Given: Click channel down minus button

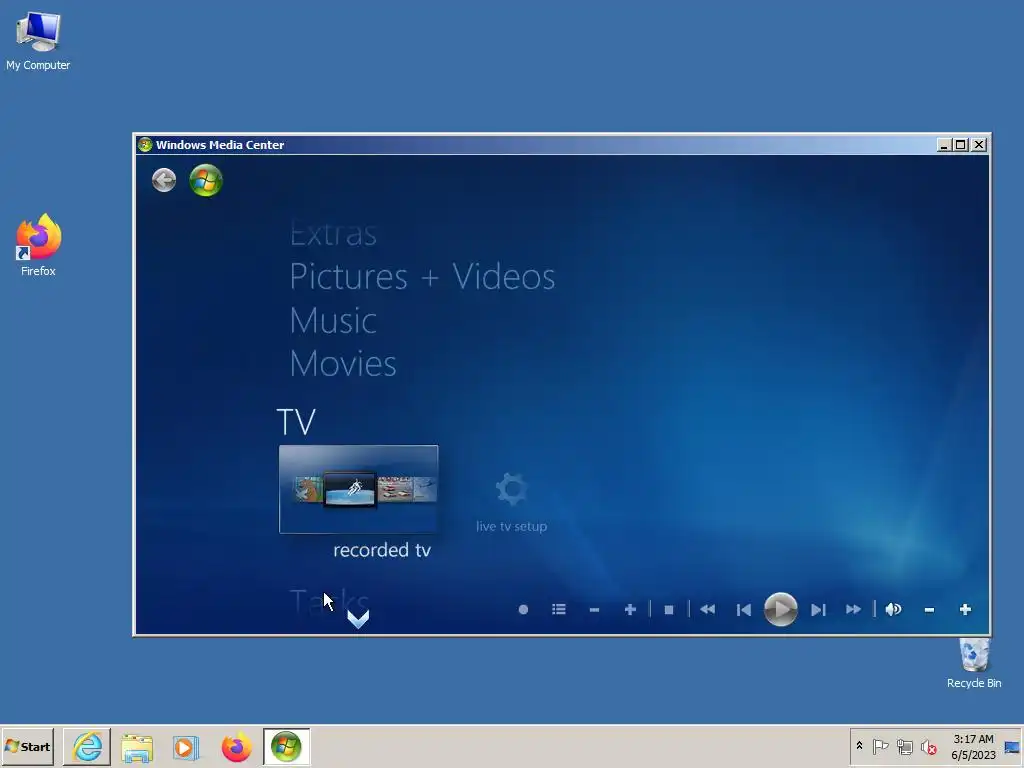Looking at the screenshot, I should 594,610.
